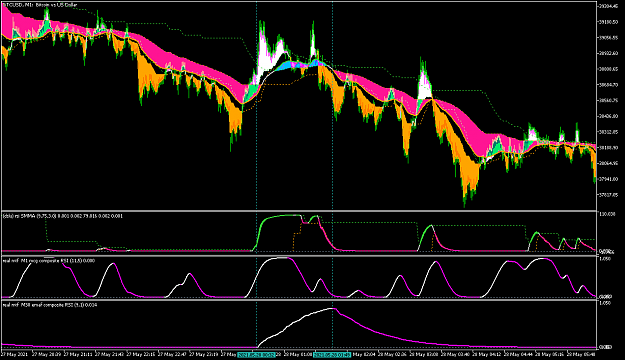
Task: Click the 38808.65 price scale label
Action: [609, 69]
